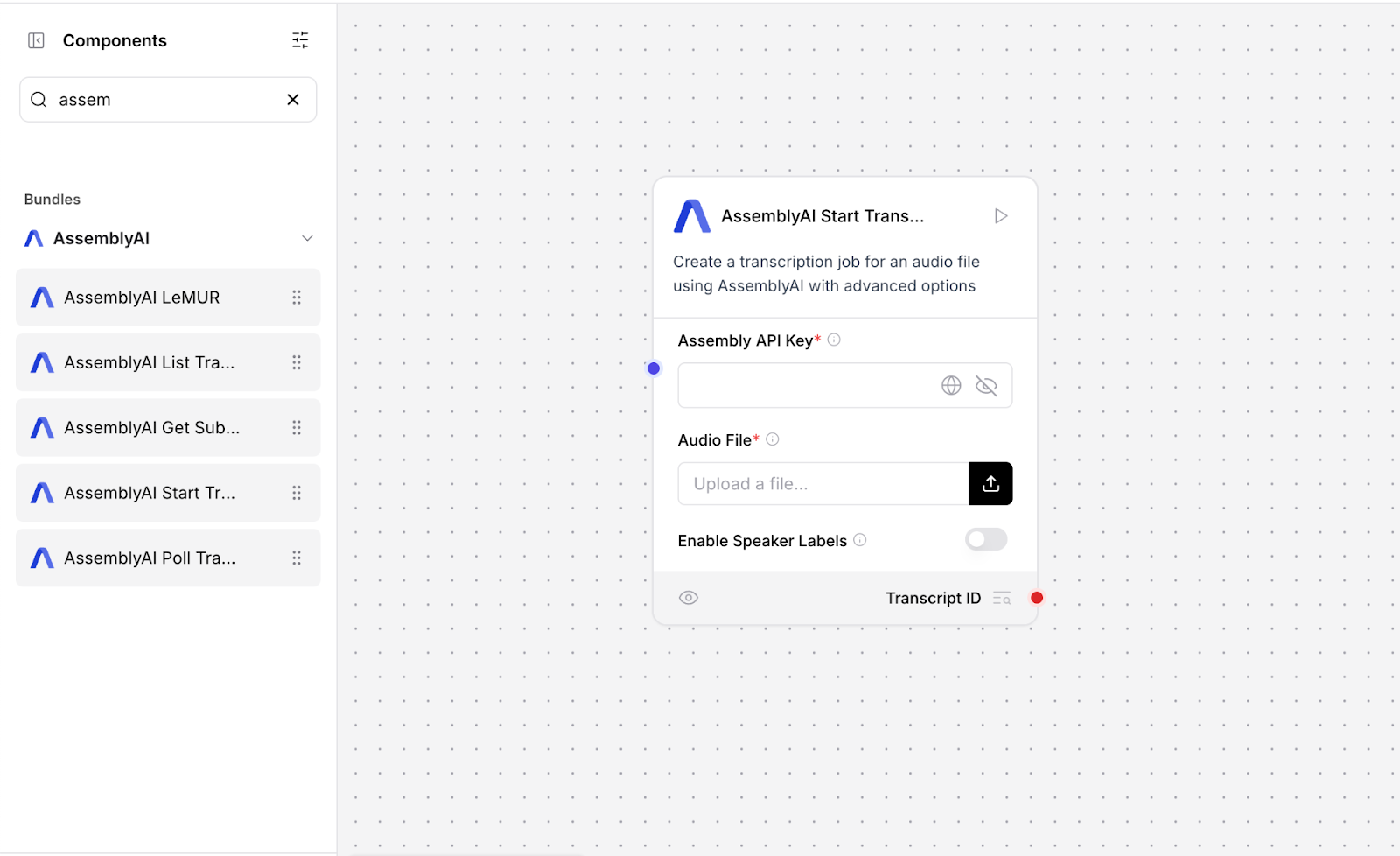Select AssemblyAI Start Tr... component
This screenshot has width=1400, height=856.
[168, 493]
